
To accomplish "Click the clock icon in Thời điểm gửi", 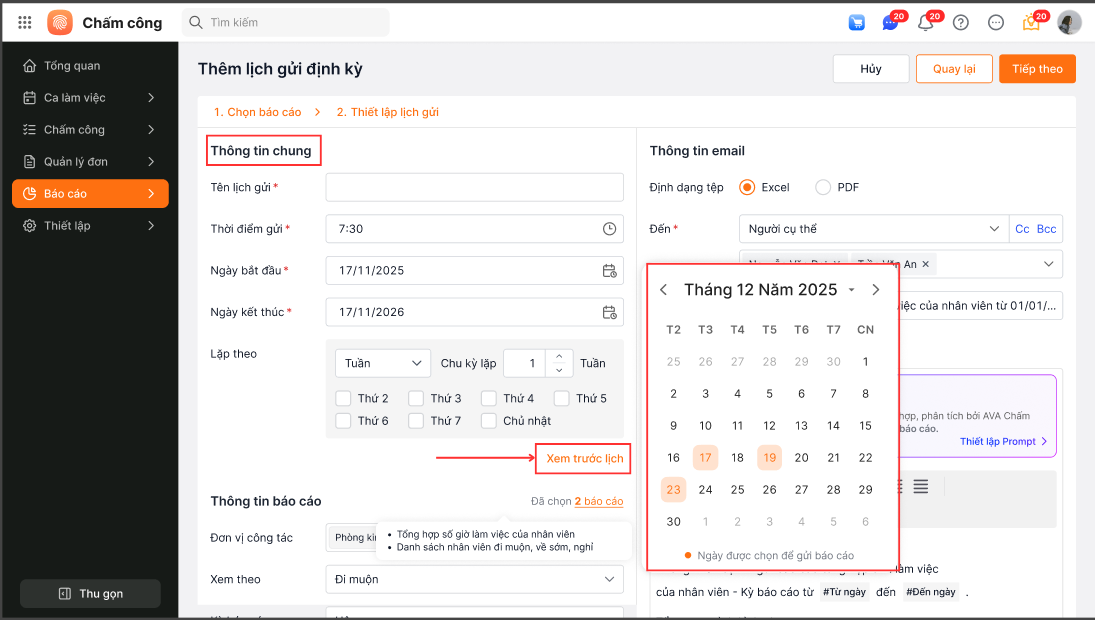I will point(609,229).
